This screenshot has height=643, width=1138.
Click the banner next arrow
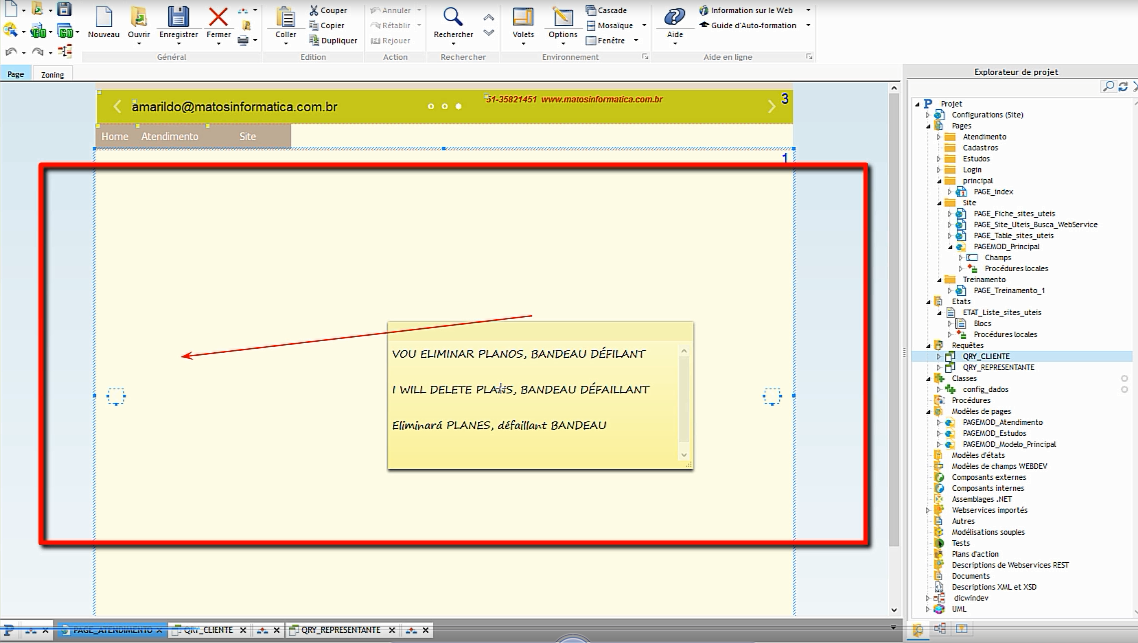click(x=771, y=107)
